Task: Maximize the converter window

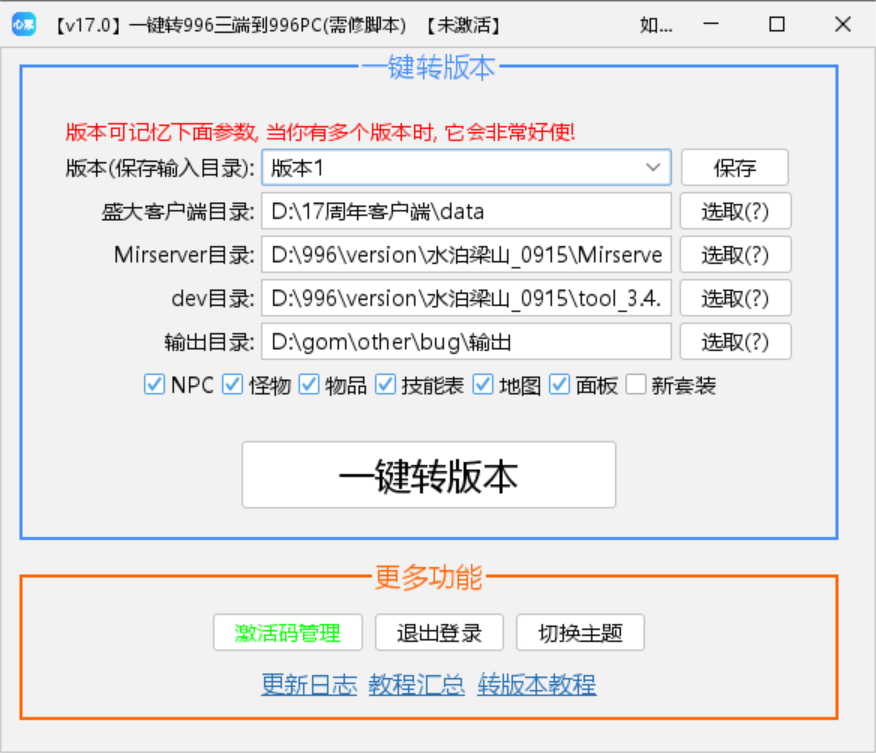Action: (x=777, y=25)
